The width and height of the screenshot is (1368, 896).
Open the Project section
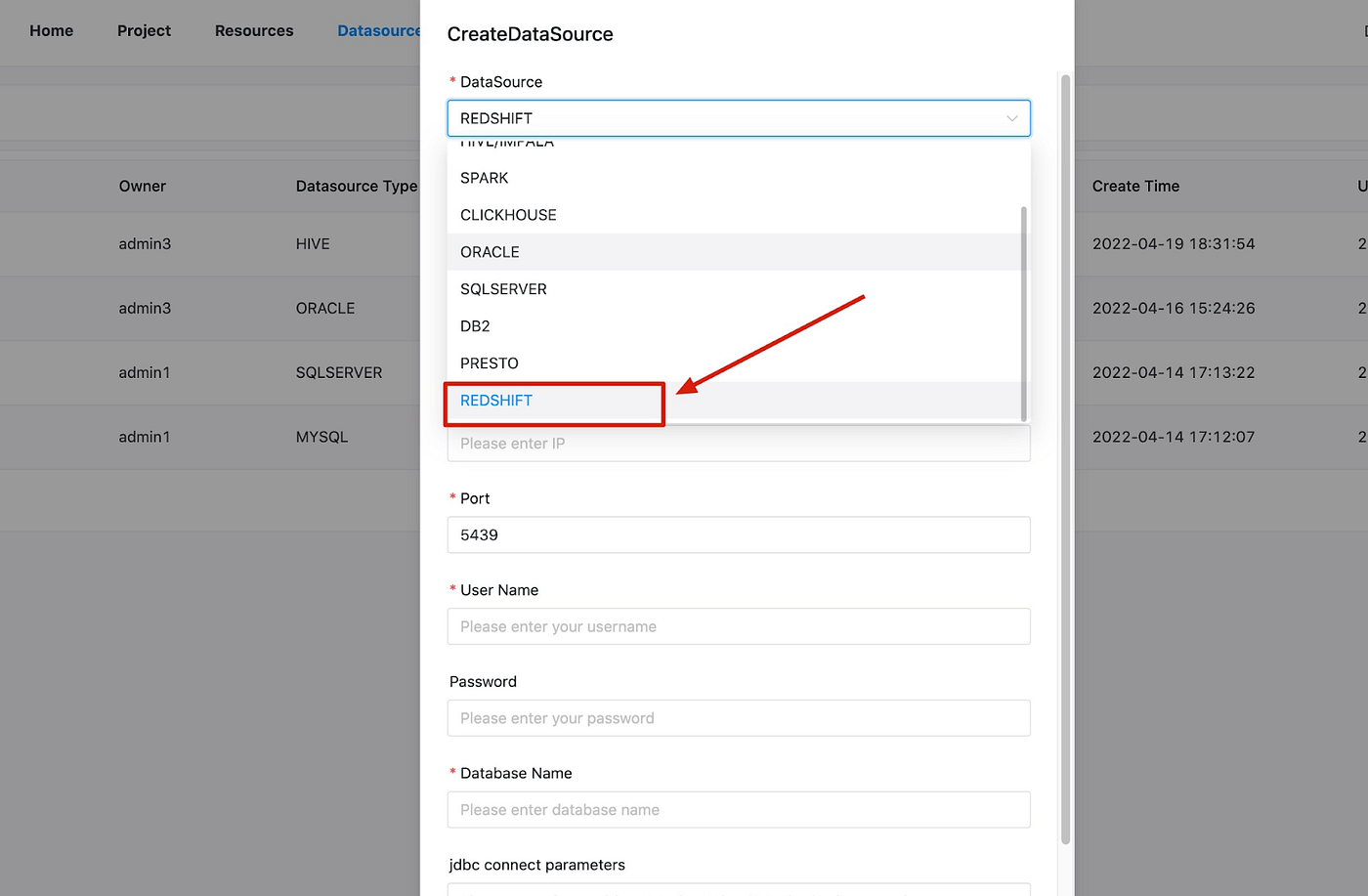click(x=143, y=30)
